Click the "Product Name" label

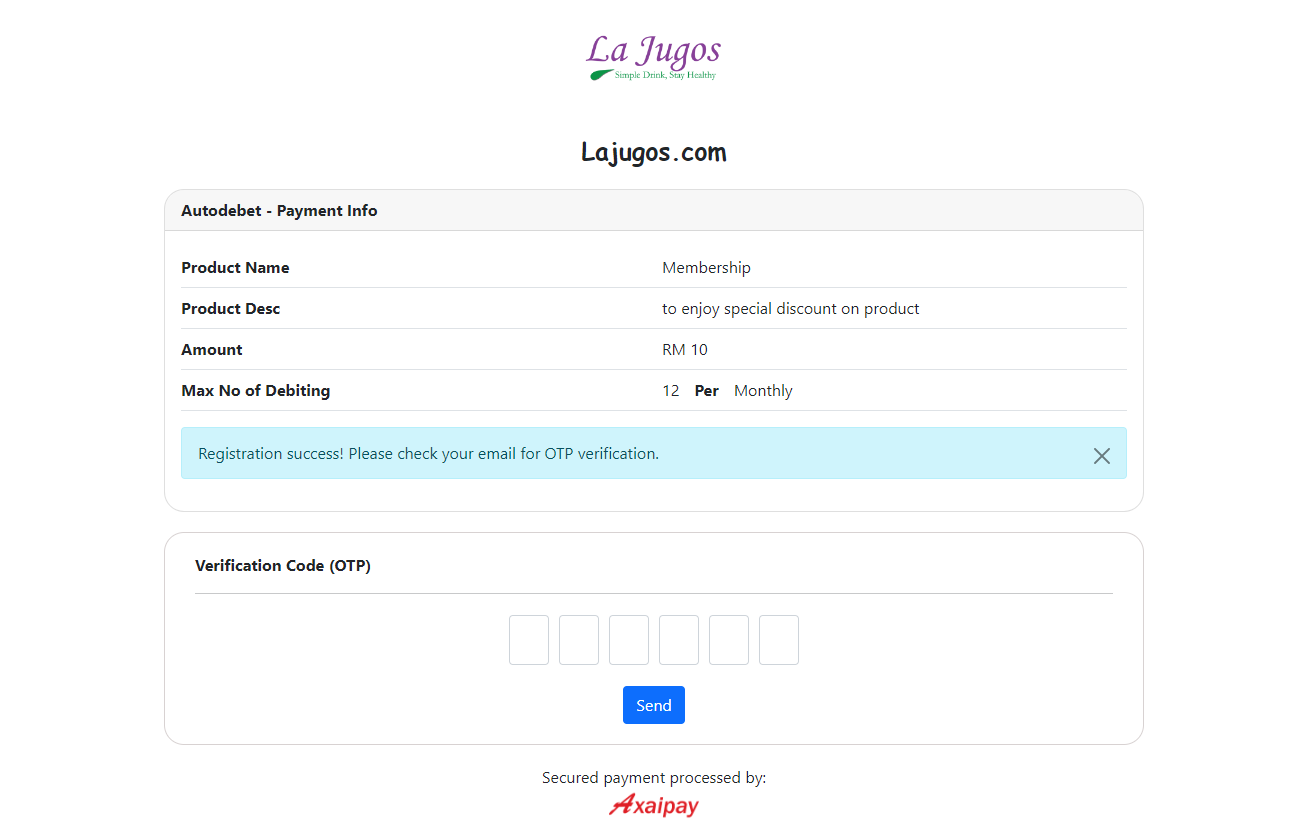click(x=235, y=268)
